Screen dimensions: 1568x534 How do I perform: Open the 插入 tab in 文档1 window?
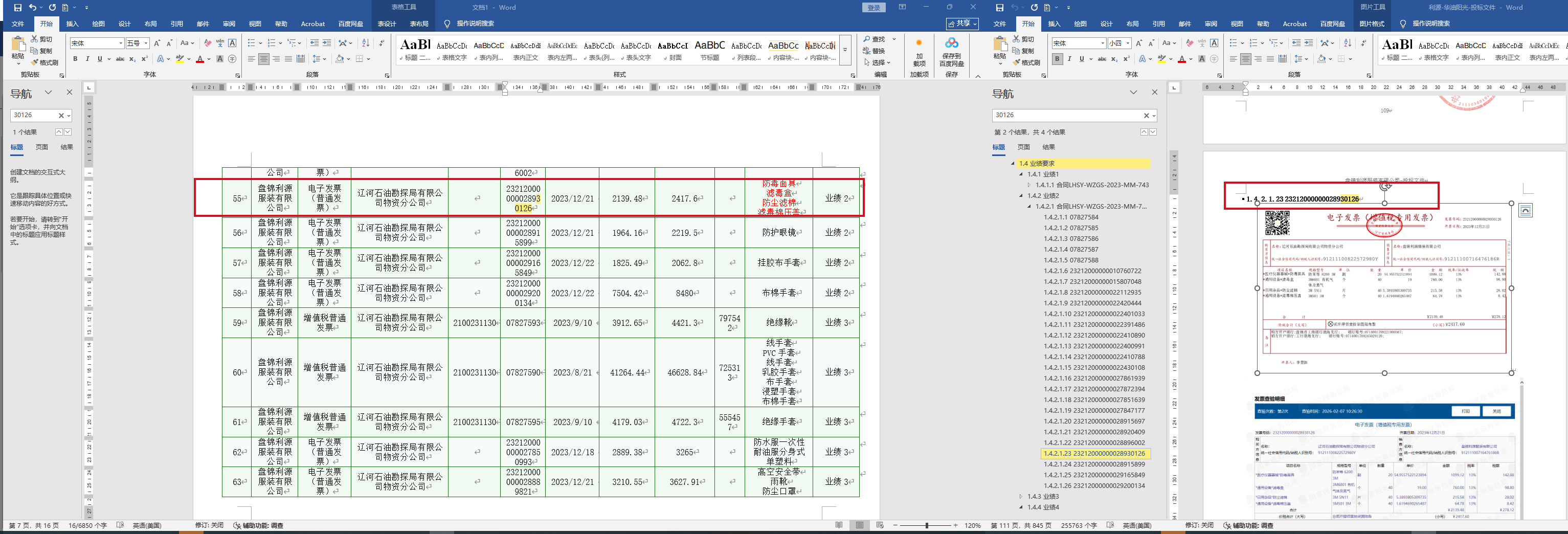[73, 24]
